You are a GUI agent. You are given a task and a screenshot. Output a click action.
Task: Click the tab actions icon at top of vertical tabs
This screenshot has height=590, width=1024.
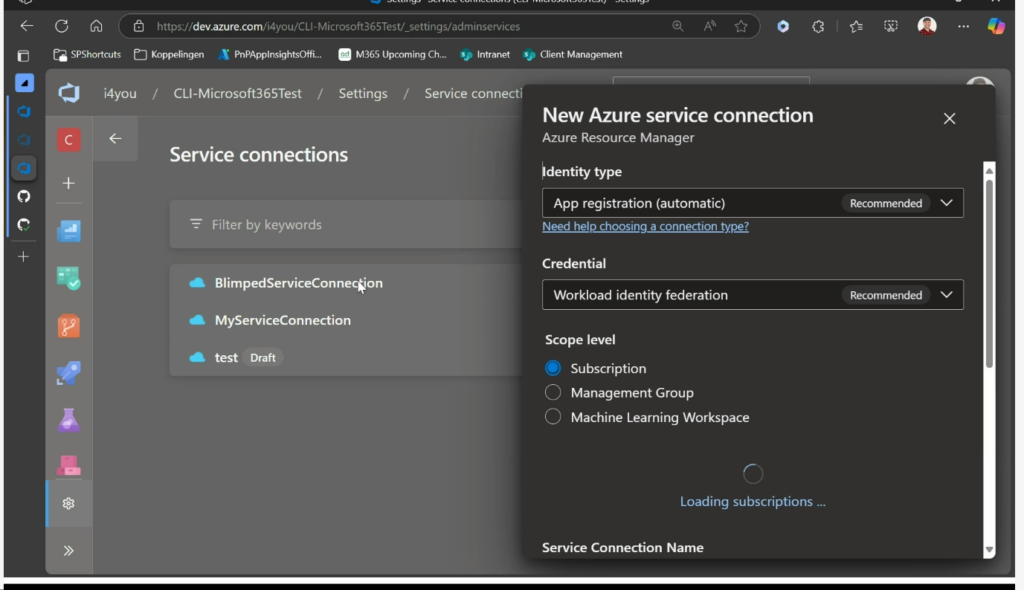click(x=24, y=56)
